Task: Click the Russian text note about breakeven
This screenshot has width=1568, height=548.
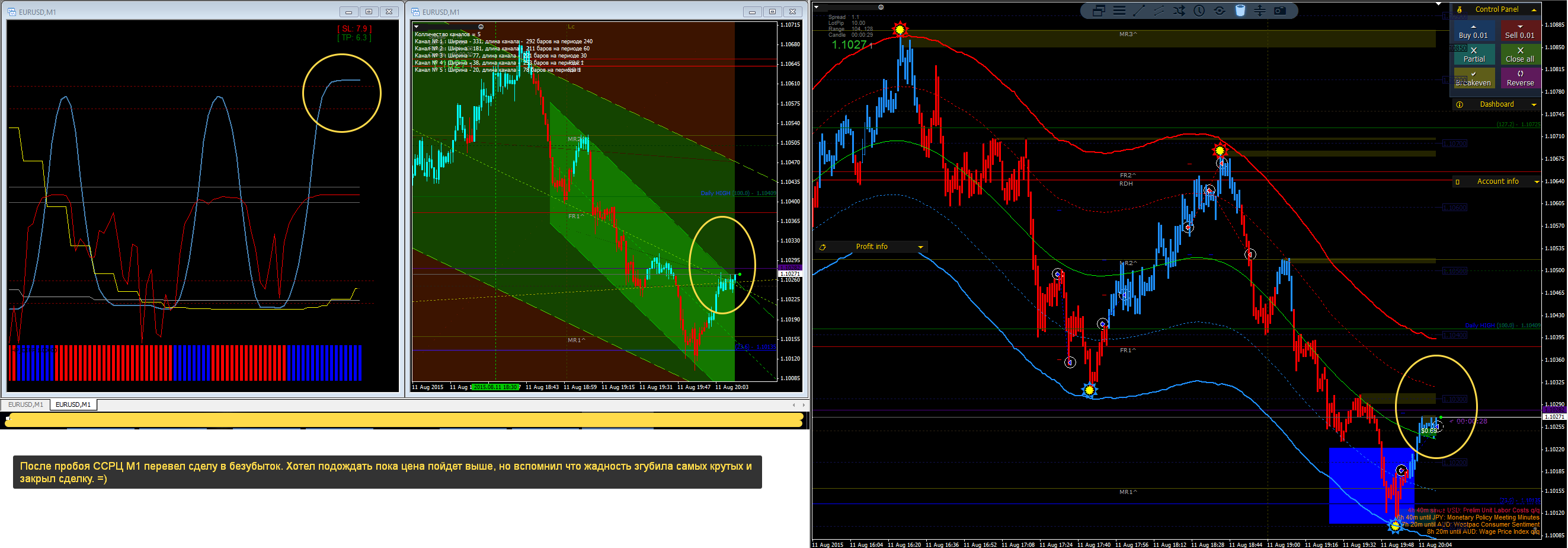Action: tap(387, 473)
